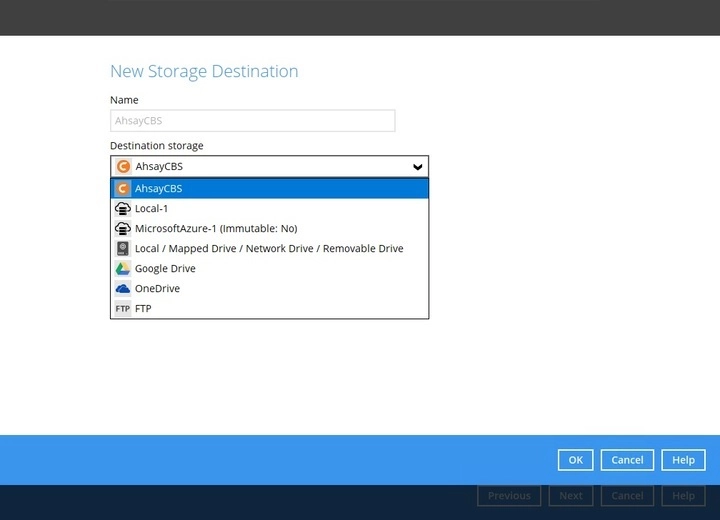Select AhsayCBS from the destination list

pyautogui.click(x=270, y=188)
